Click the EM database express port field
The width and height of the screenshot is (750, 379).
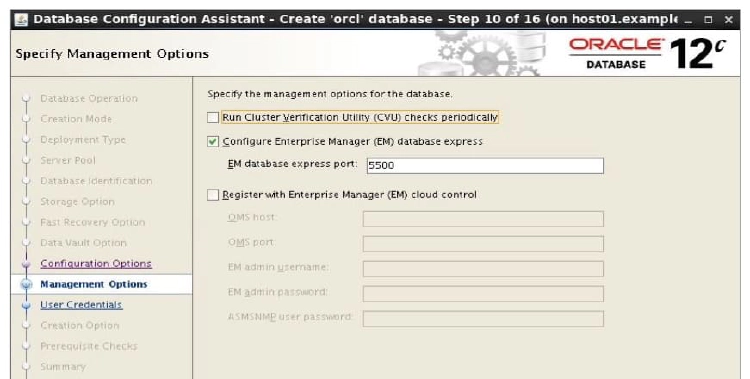click(x=485, y=166)
